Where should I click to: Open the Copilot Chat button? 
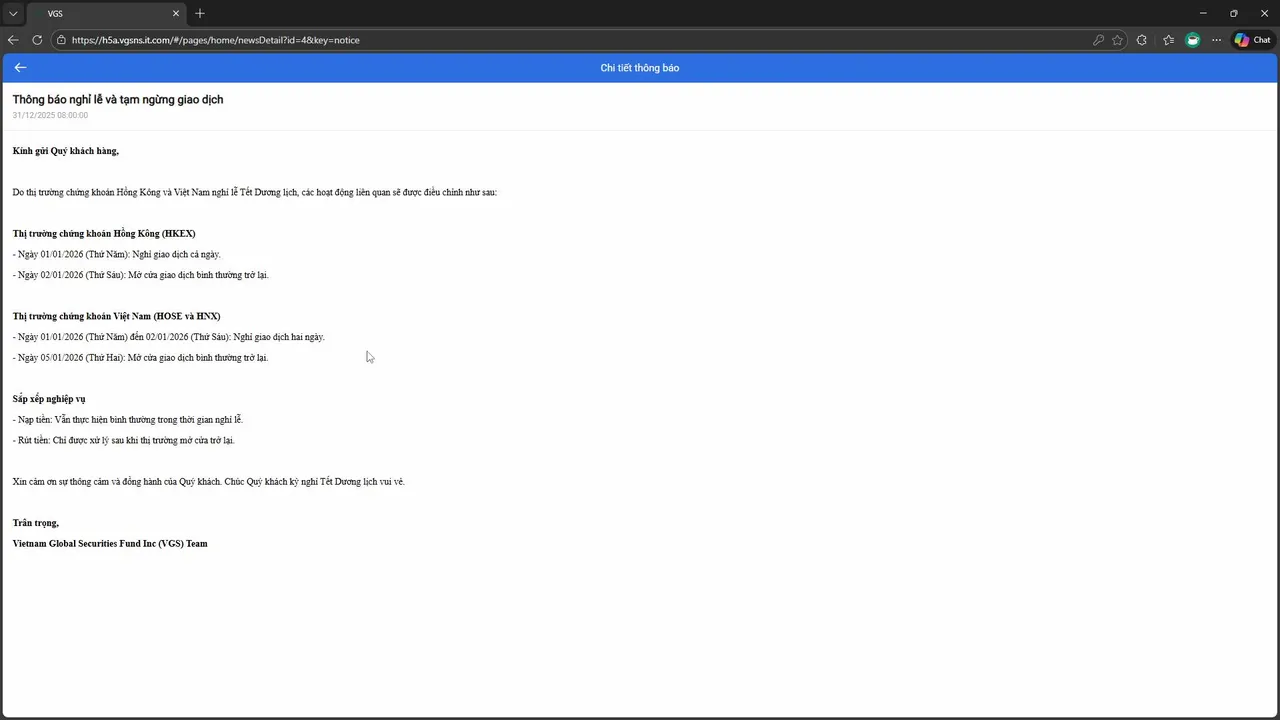pos(1252,40)
